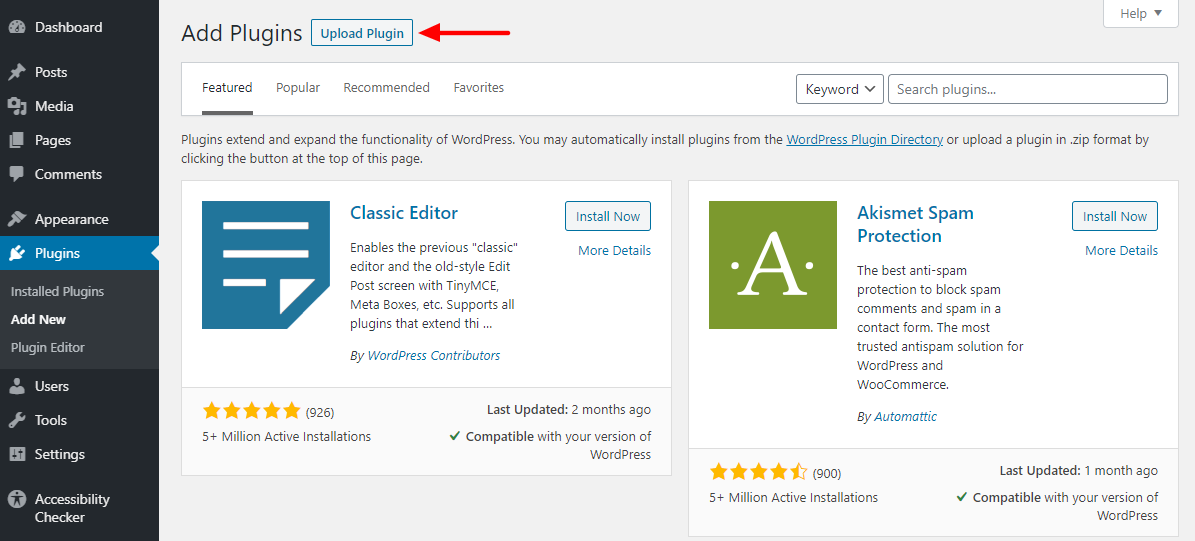The height and width of the screenshot is (541, 1195).
Task: Open the Akismet Spam Protection title link
Action: pyautogui.click(x=915, y=224)
